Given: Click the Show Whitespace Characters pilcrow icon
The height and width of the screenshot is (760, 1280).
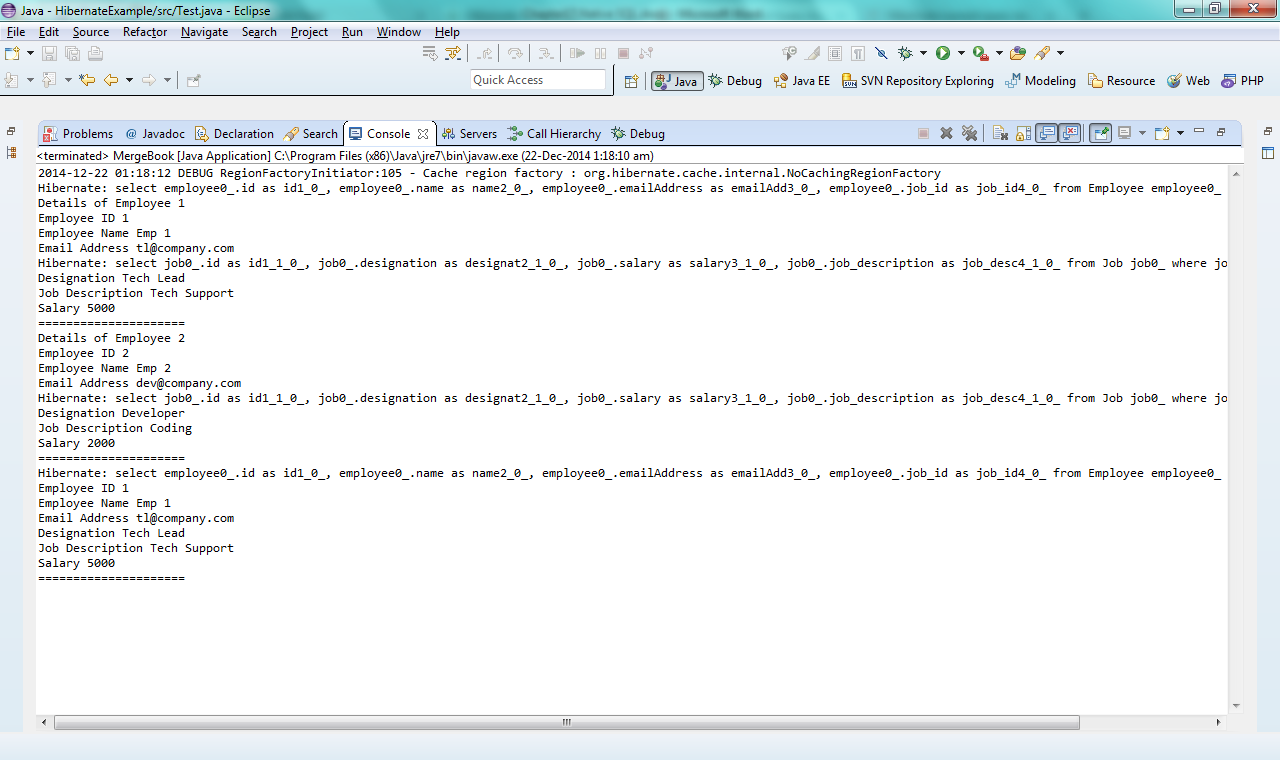Looking at the screenshot, I should (x=858, y=53).
